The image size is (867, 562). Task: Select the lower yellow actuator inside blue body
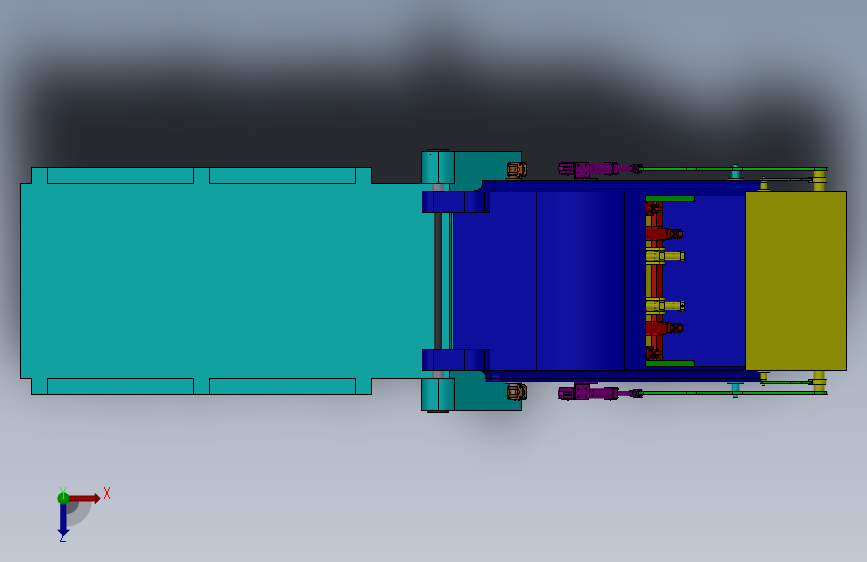[x=665, y=305]
